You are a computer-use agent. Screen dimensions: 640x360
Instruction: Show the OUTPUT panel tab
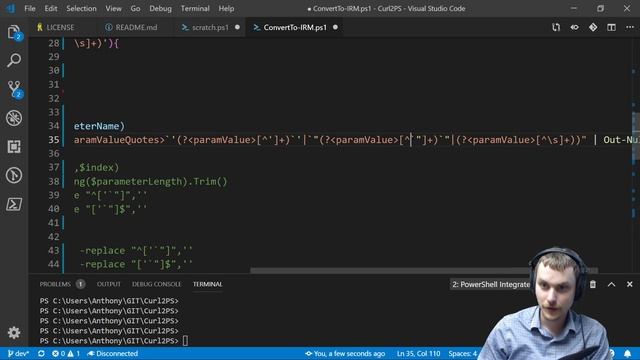pyautogui.click(x=109, y=284)
